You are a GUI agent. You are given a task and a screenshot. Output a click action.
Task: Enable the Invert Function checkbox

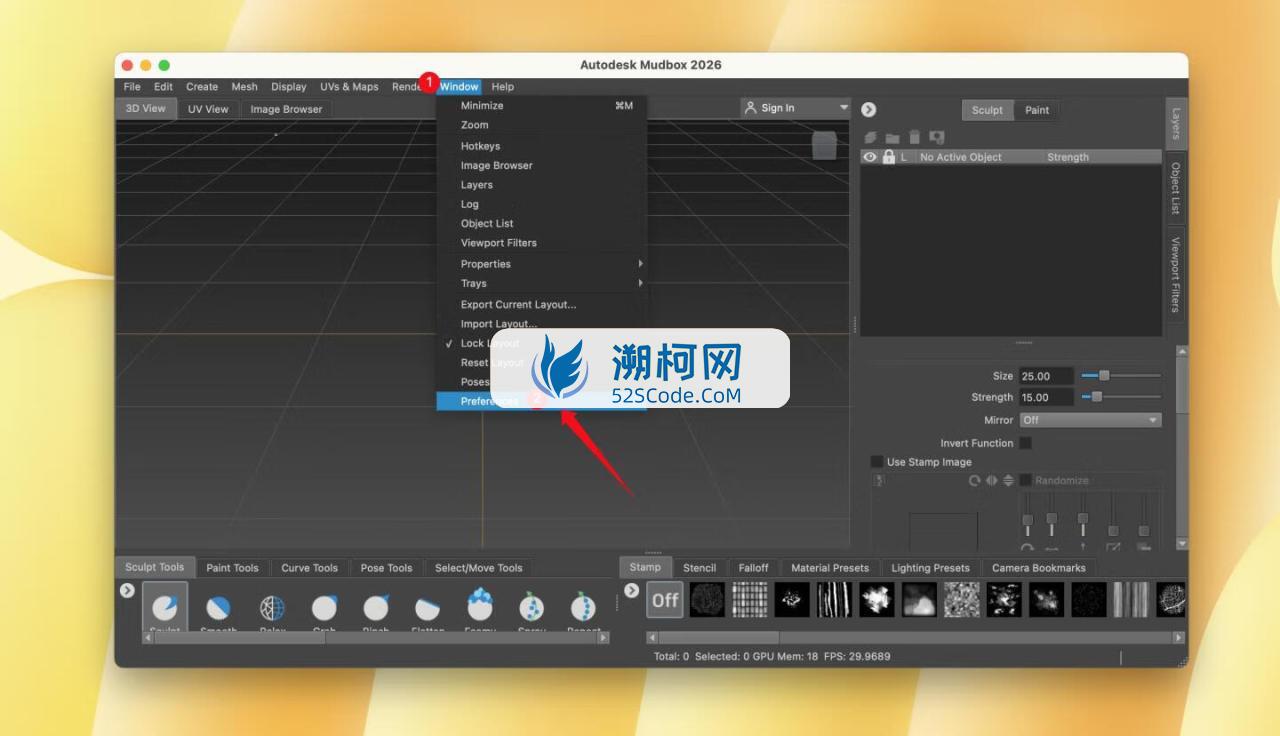click(x=1025, y=443)
